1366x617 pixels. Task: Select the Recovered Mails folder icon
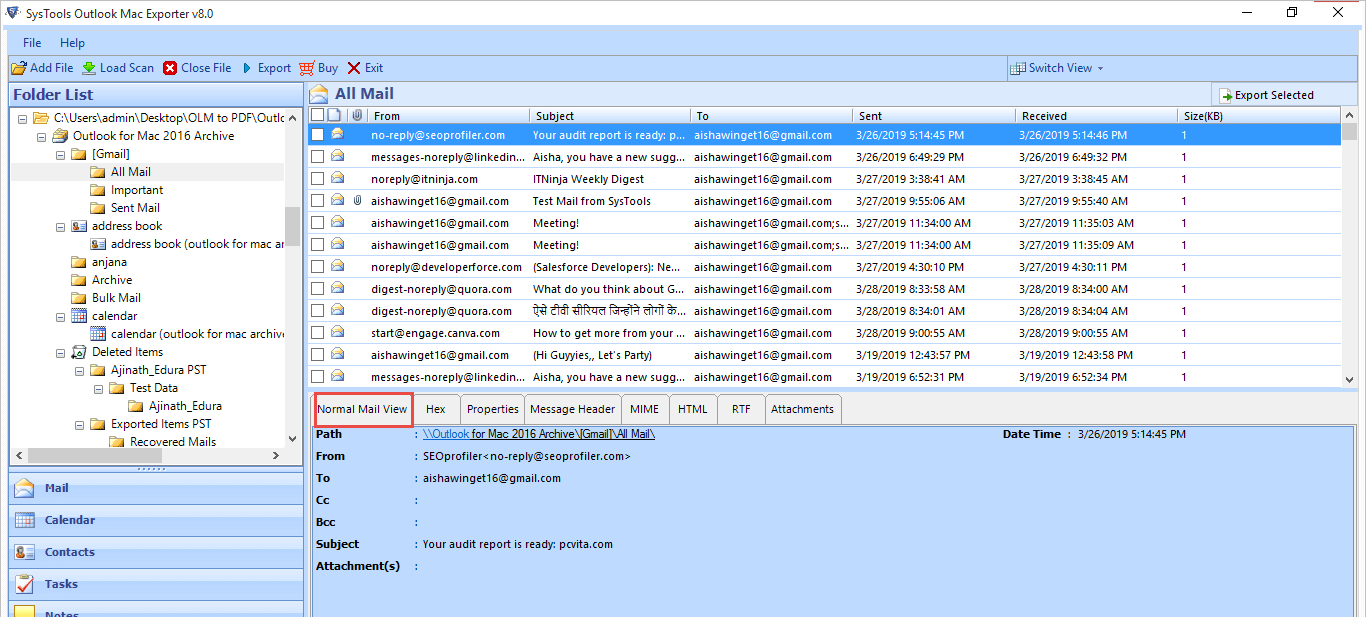point(117,442)
